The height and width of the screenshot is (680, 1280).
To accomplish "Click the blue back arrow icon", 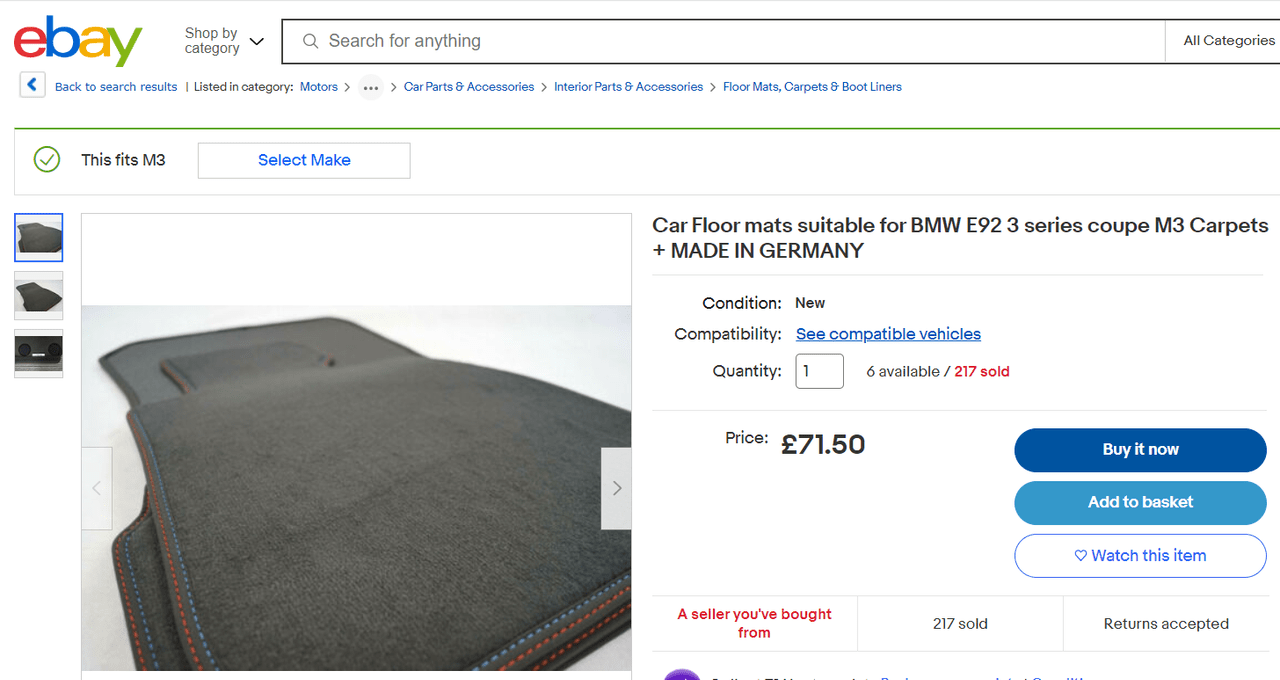I will coord(32,85).
